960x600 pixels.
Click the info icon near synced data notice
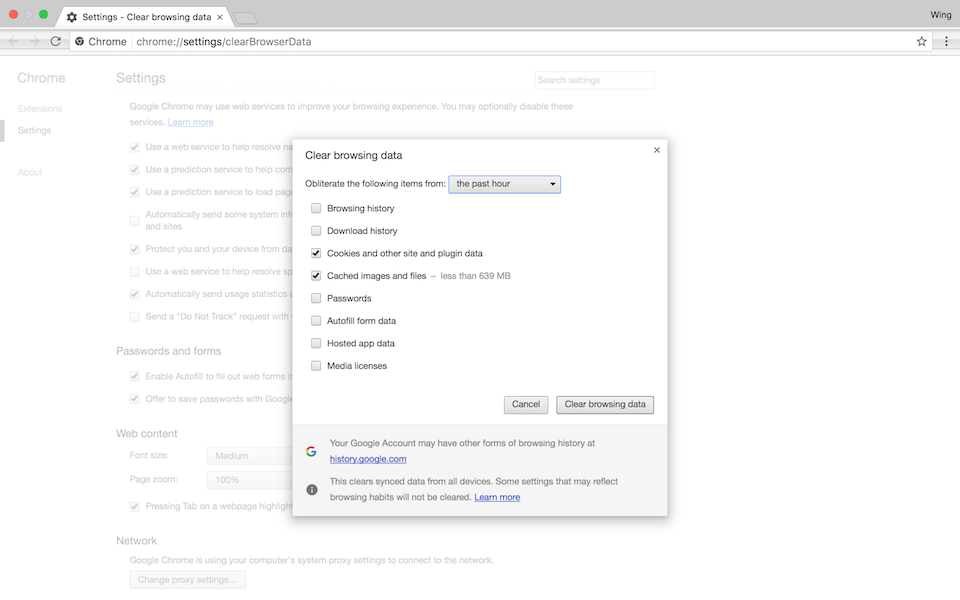312,489
